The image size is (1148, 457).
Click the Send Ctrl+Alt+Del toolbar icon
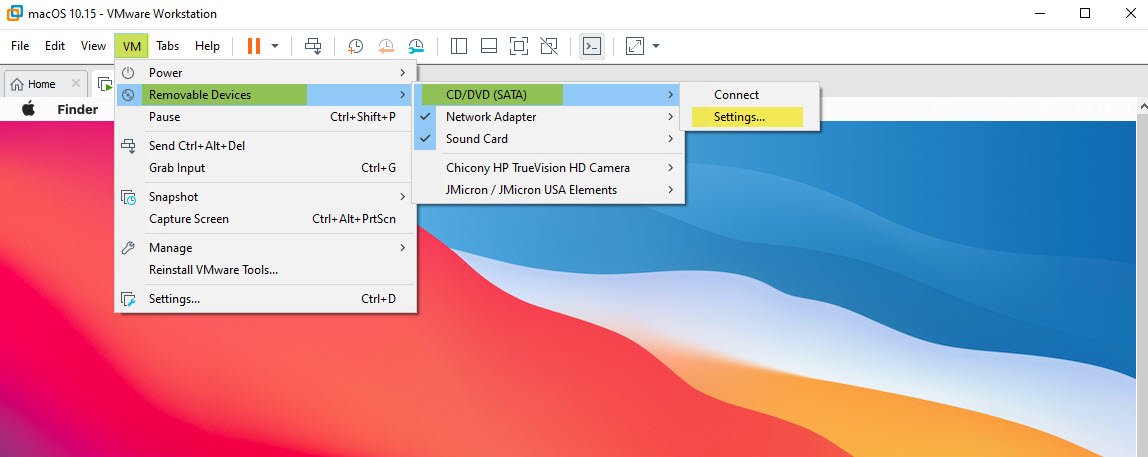[313, 46]
